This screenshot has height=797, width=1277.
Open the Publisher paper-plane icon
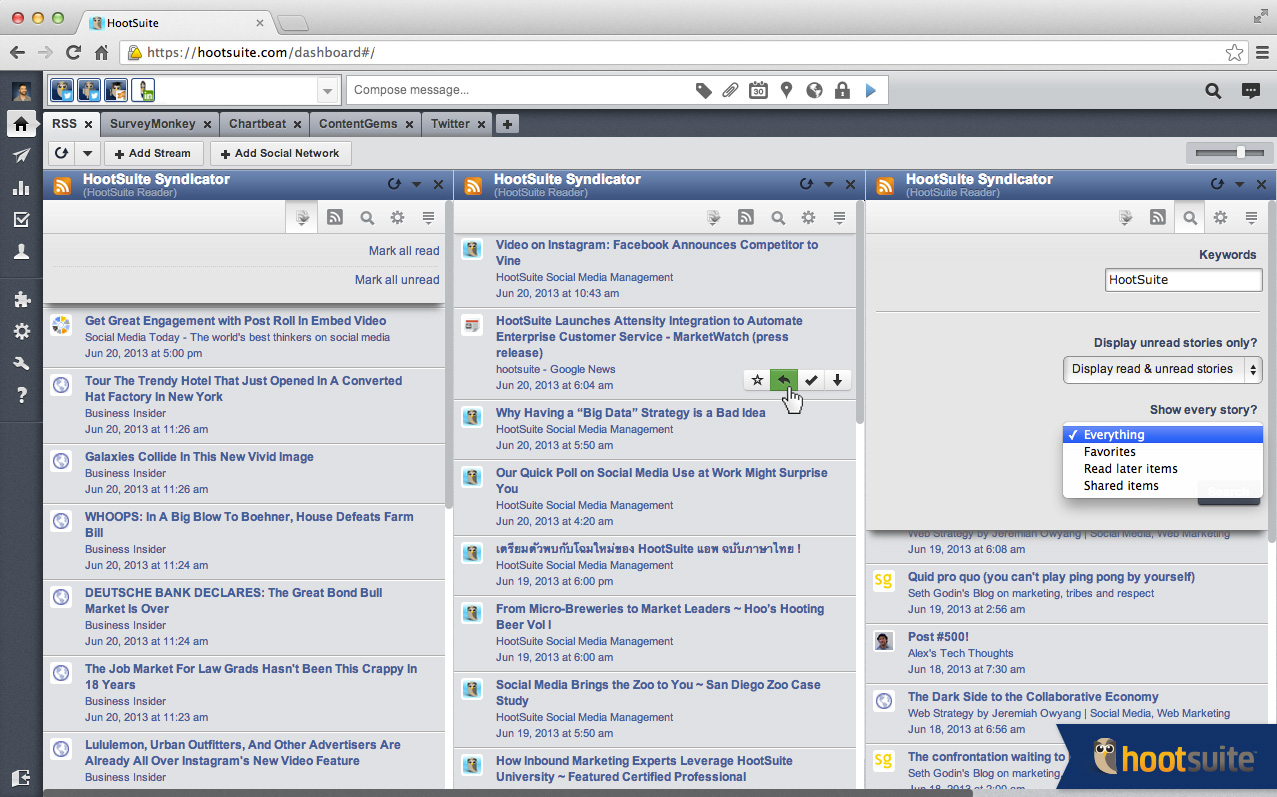pos(21,156)
